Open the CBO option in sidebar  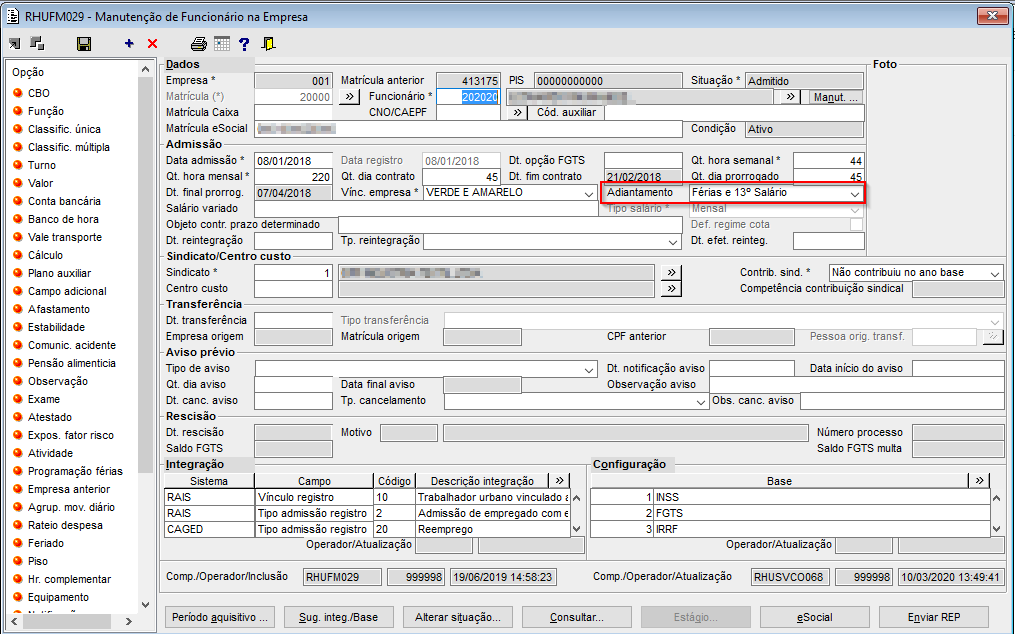pos(39,93)
